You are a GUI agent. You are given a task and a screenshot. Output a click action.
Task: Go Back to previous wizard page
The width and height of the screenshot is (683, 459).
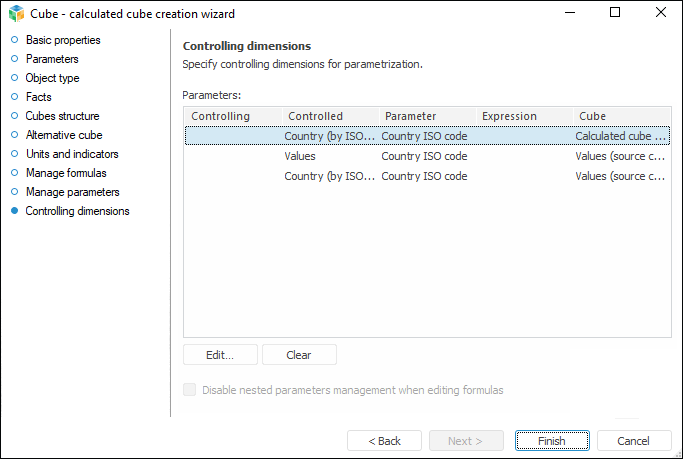click(x=384, y=441)
